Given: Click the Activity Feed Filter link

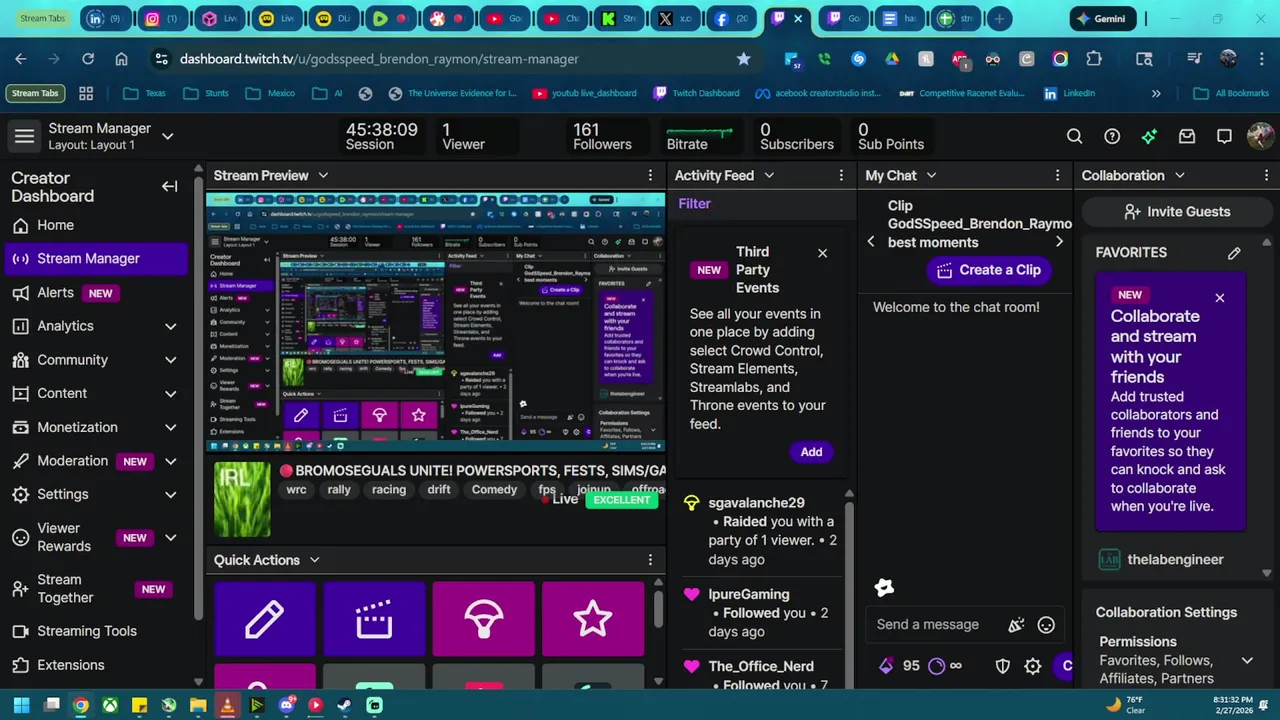Looking at the screenshot, I should 694,204.
